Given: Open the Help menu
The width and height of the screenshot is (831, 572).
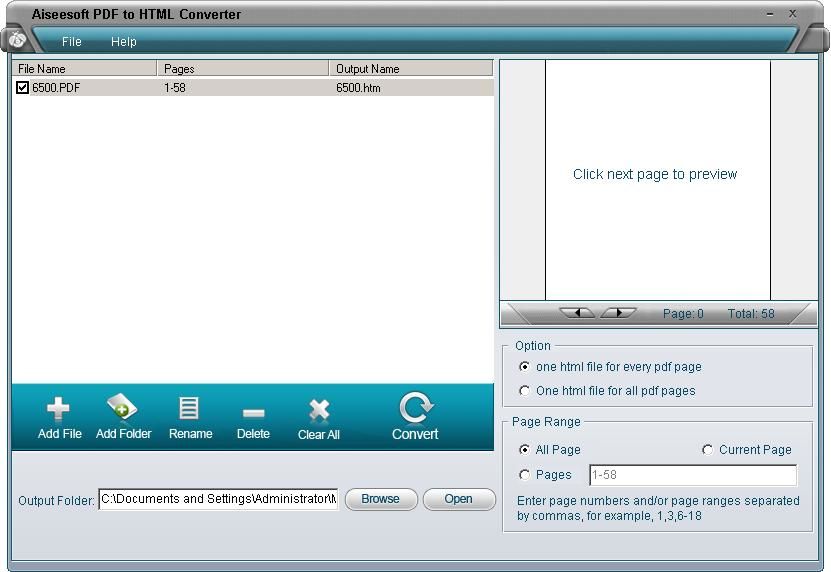Looking at the screenshot, I should [123, 41].
